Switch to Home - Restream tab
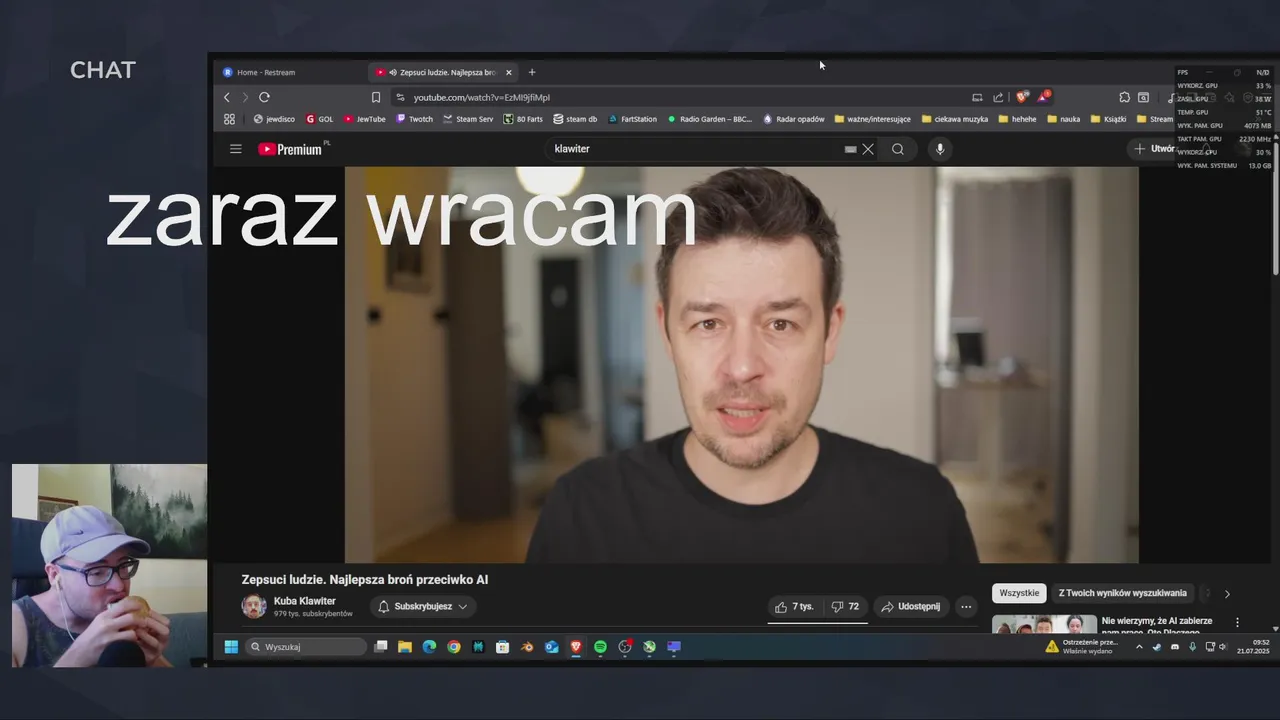Screen dimensions: 1280x720 click(x=290, y=72)
